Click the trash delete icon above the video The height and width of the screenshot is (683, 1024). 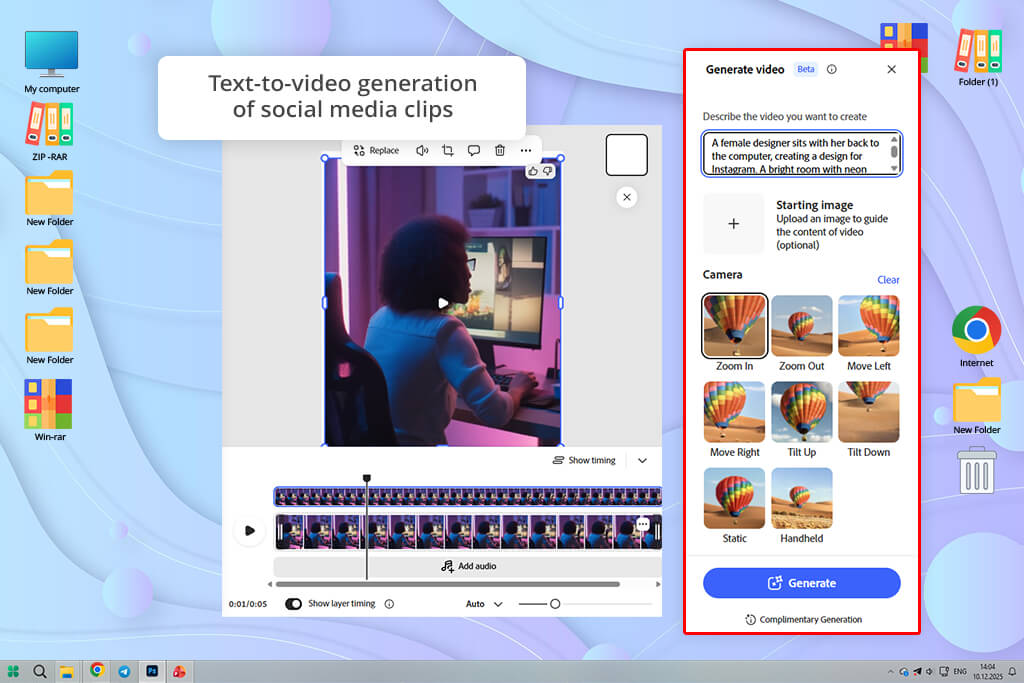click(500, 150)
